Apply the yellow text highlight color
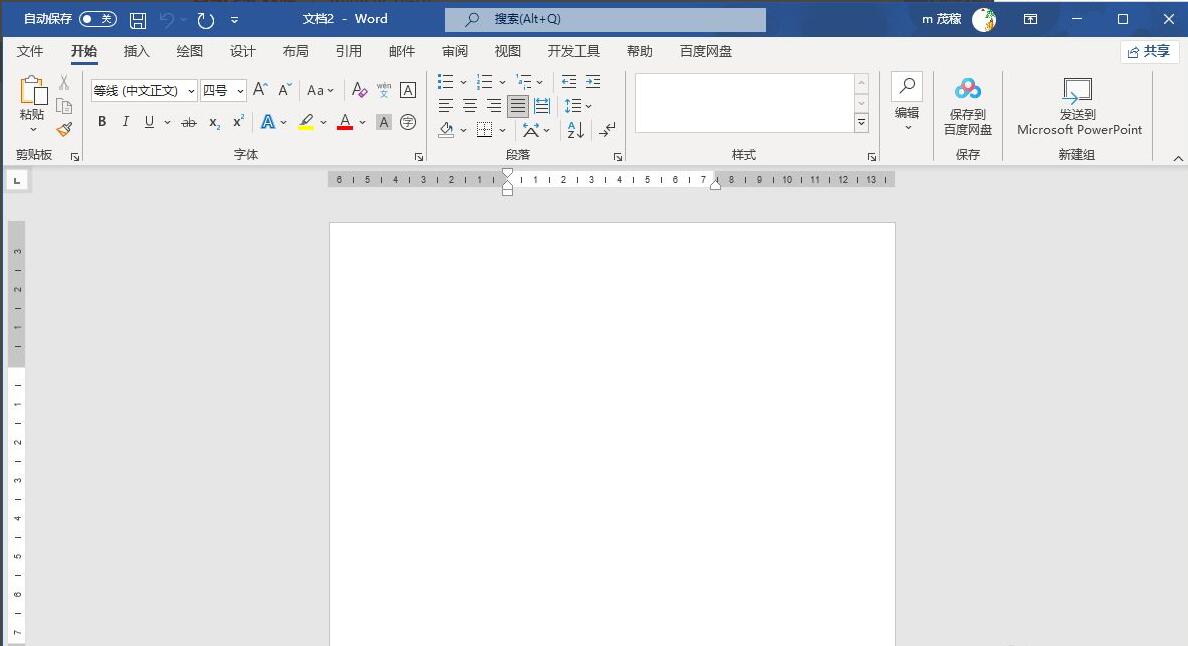1188x646 pixels. click(x=306, y=122)
